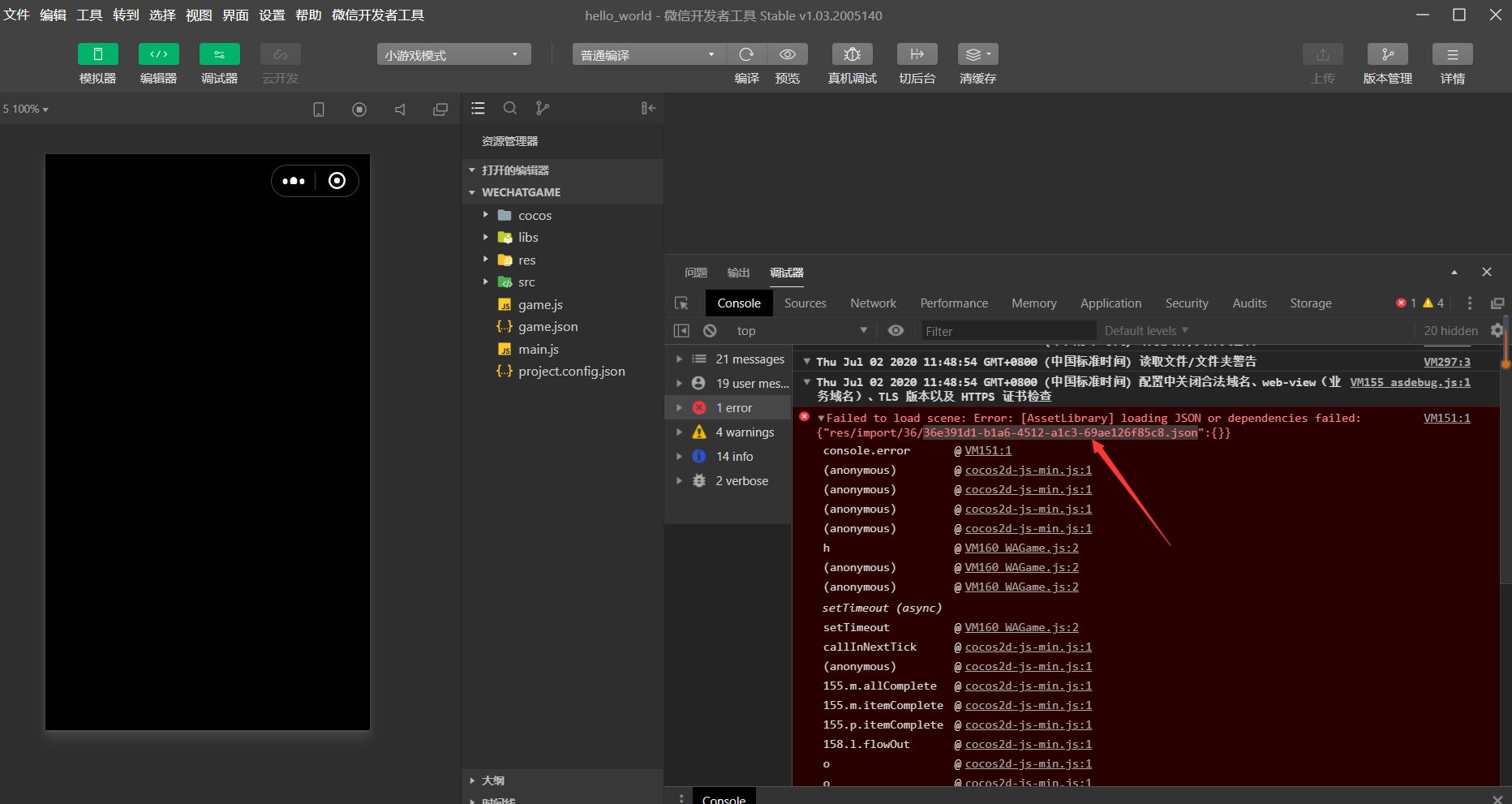
Task: Open the devtools more options dots
Action: [1470, 303]
